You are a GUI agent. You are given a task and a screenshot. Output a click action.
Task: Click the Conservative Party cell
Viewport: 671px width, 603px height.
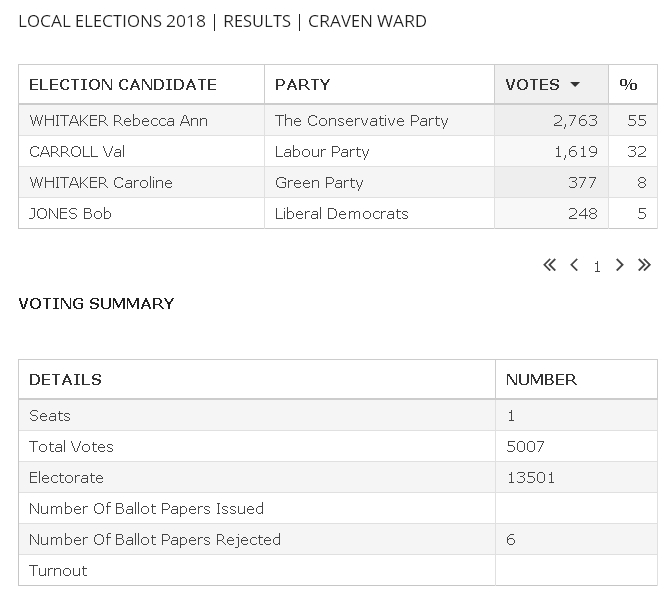(x=361, y=121)
